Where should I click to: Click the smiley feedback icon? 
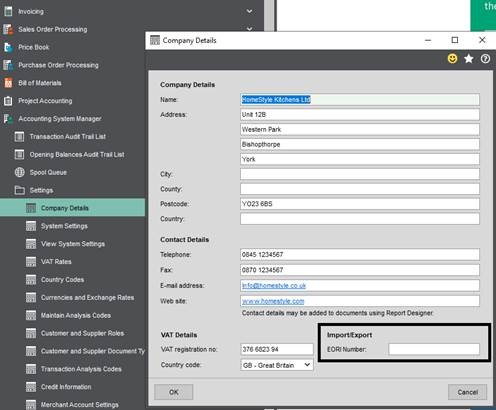pos(452,59)
